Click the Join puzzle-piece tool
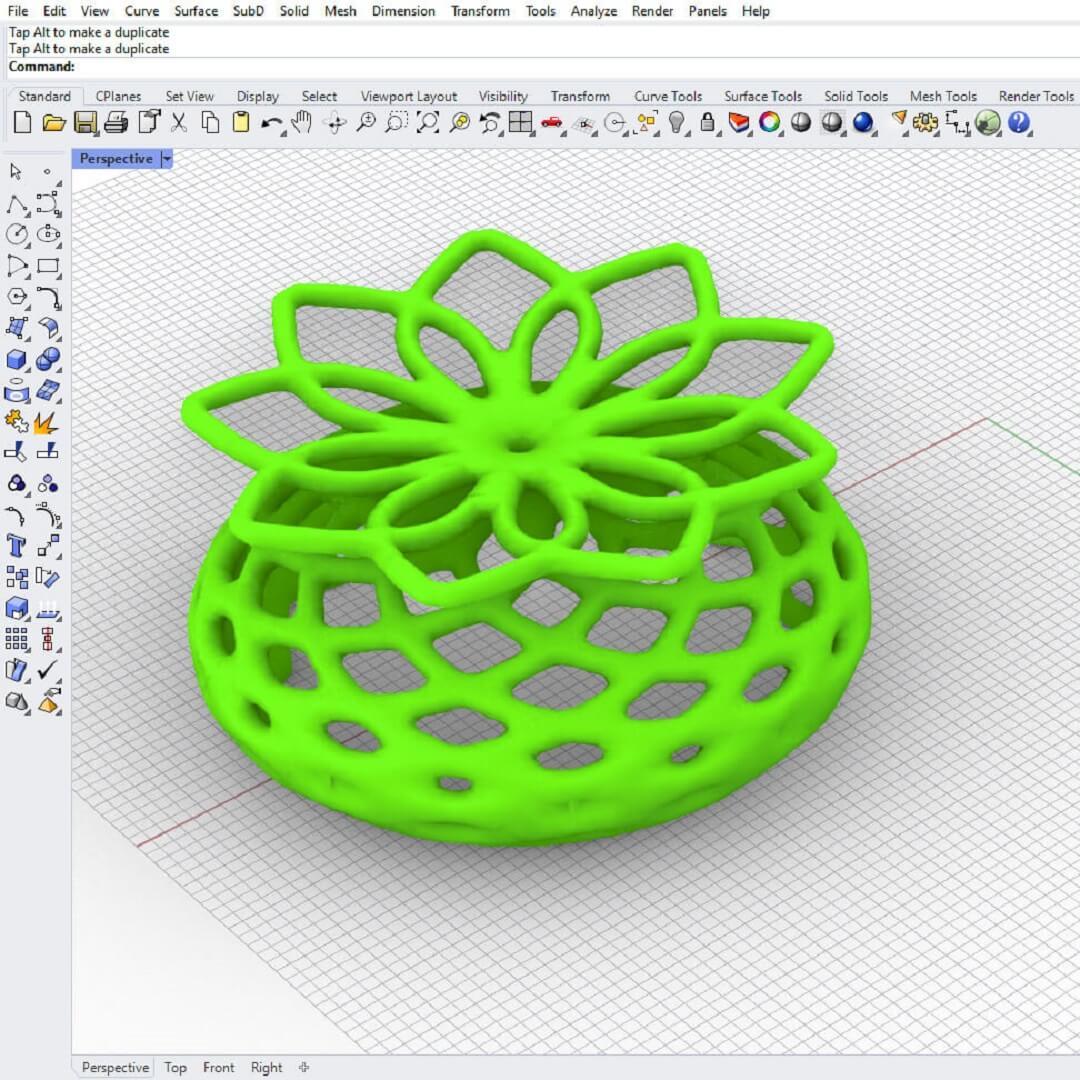Screen dimensions: 1080x1080 point(16,422)
